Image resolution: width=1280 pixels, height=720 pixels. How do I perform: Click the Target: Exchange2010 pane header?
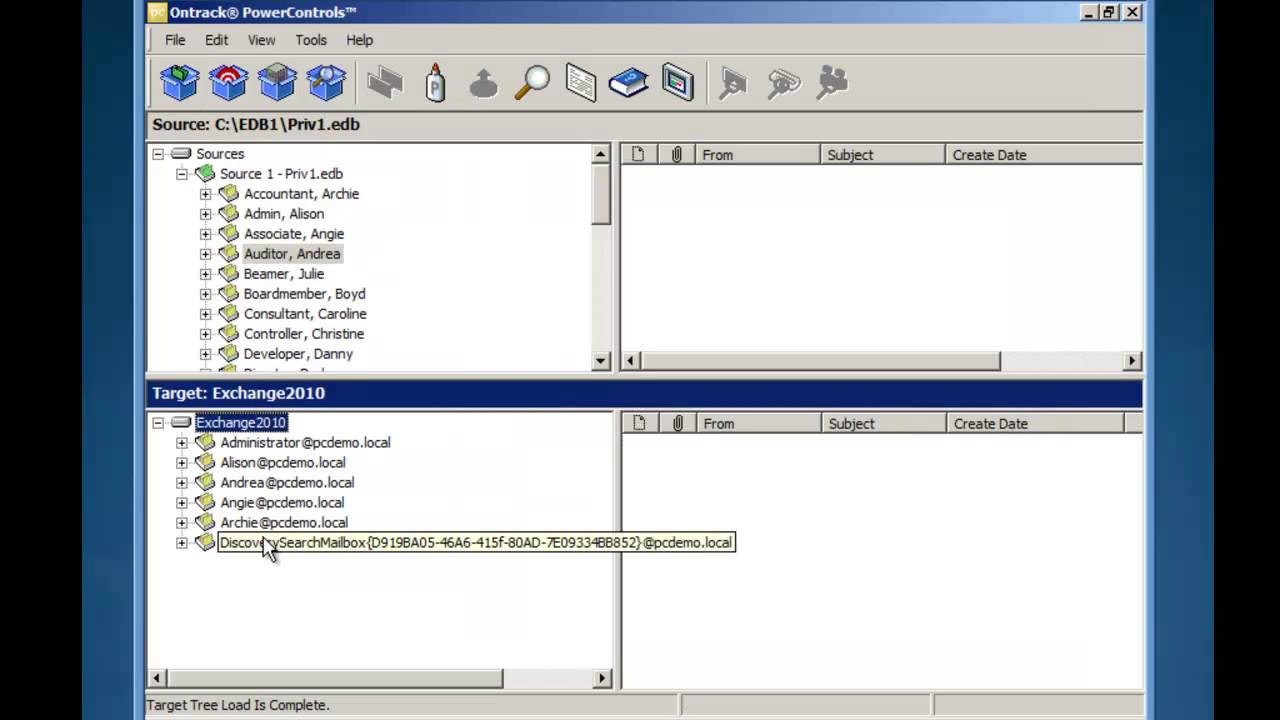coord(645,393)
